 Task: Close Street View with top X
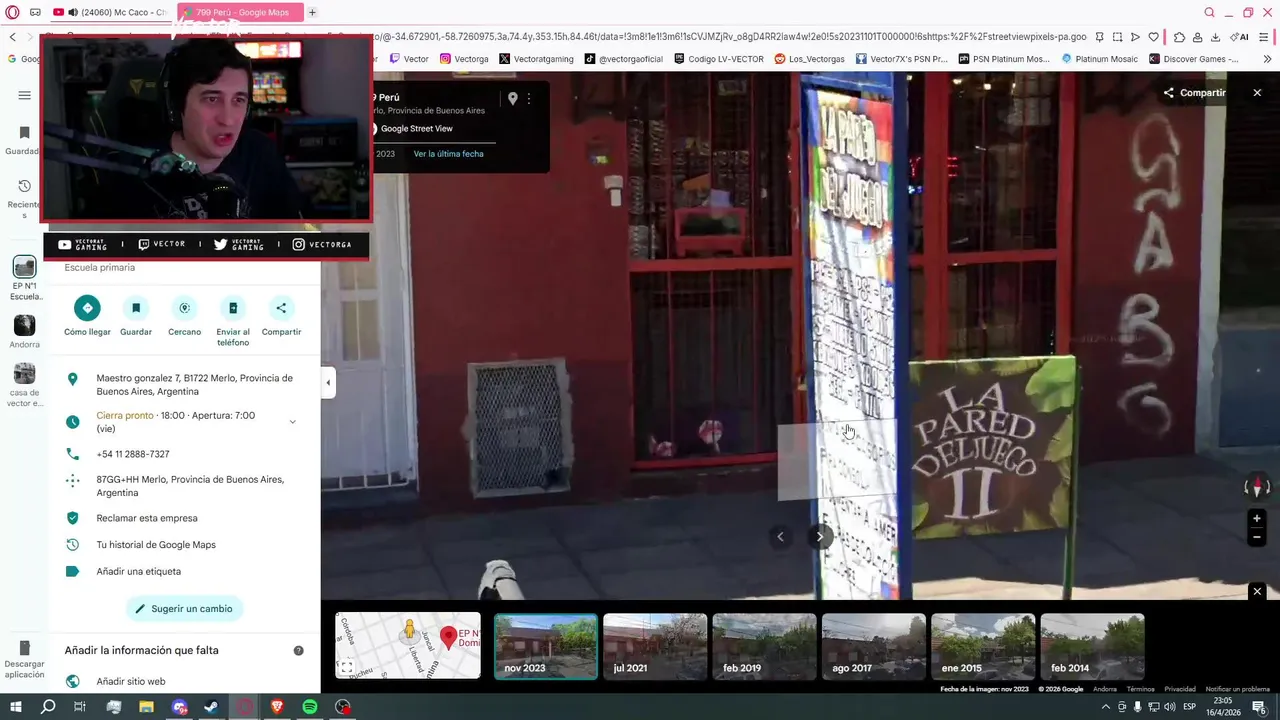(x=1257, y=93)
